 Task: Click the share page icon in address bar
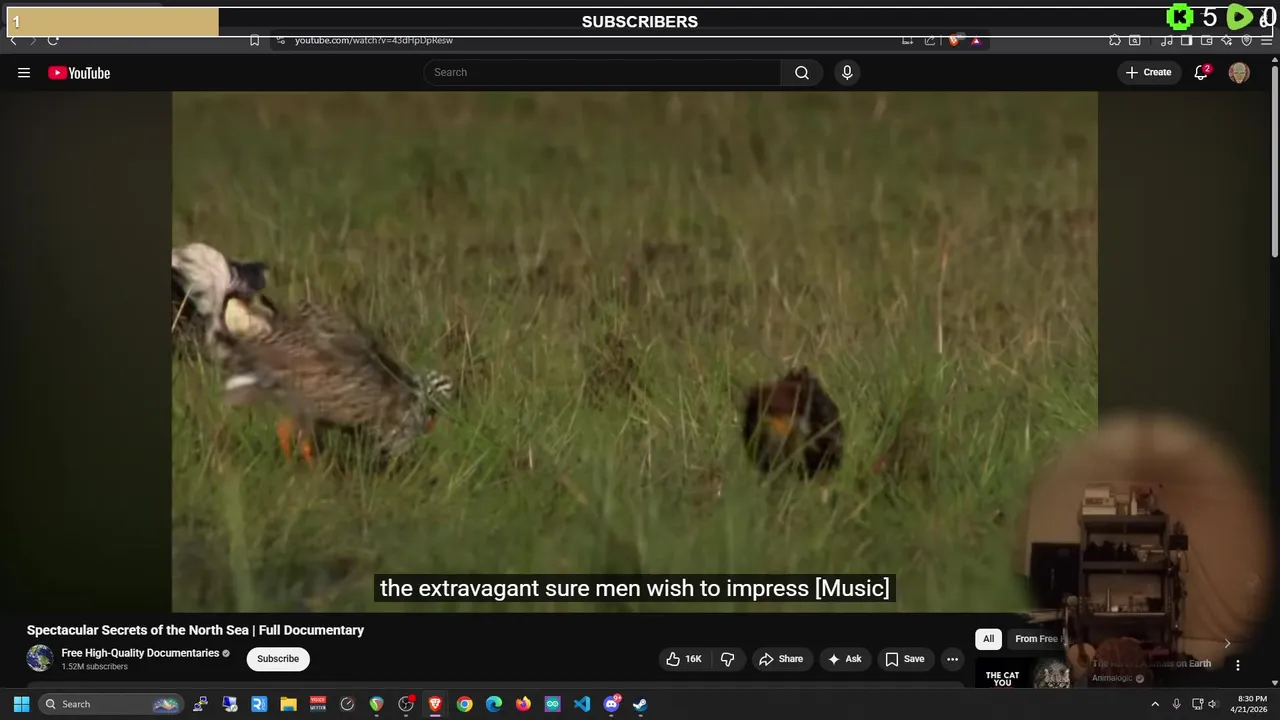tap(930, 40)
